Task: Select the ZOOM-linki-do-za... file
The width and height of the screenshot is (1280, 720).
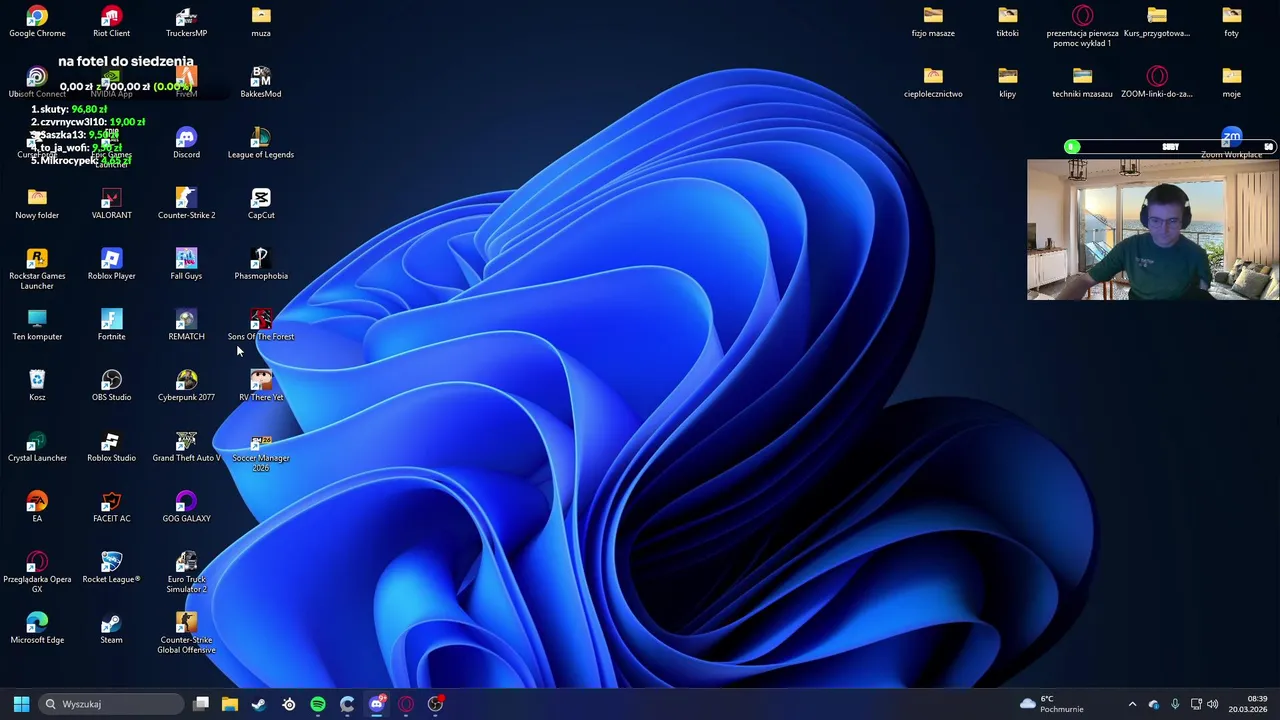Action: point(1157,82)
